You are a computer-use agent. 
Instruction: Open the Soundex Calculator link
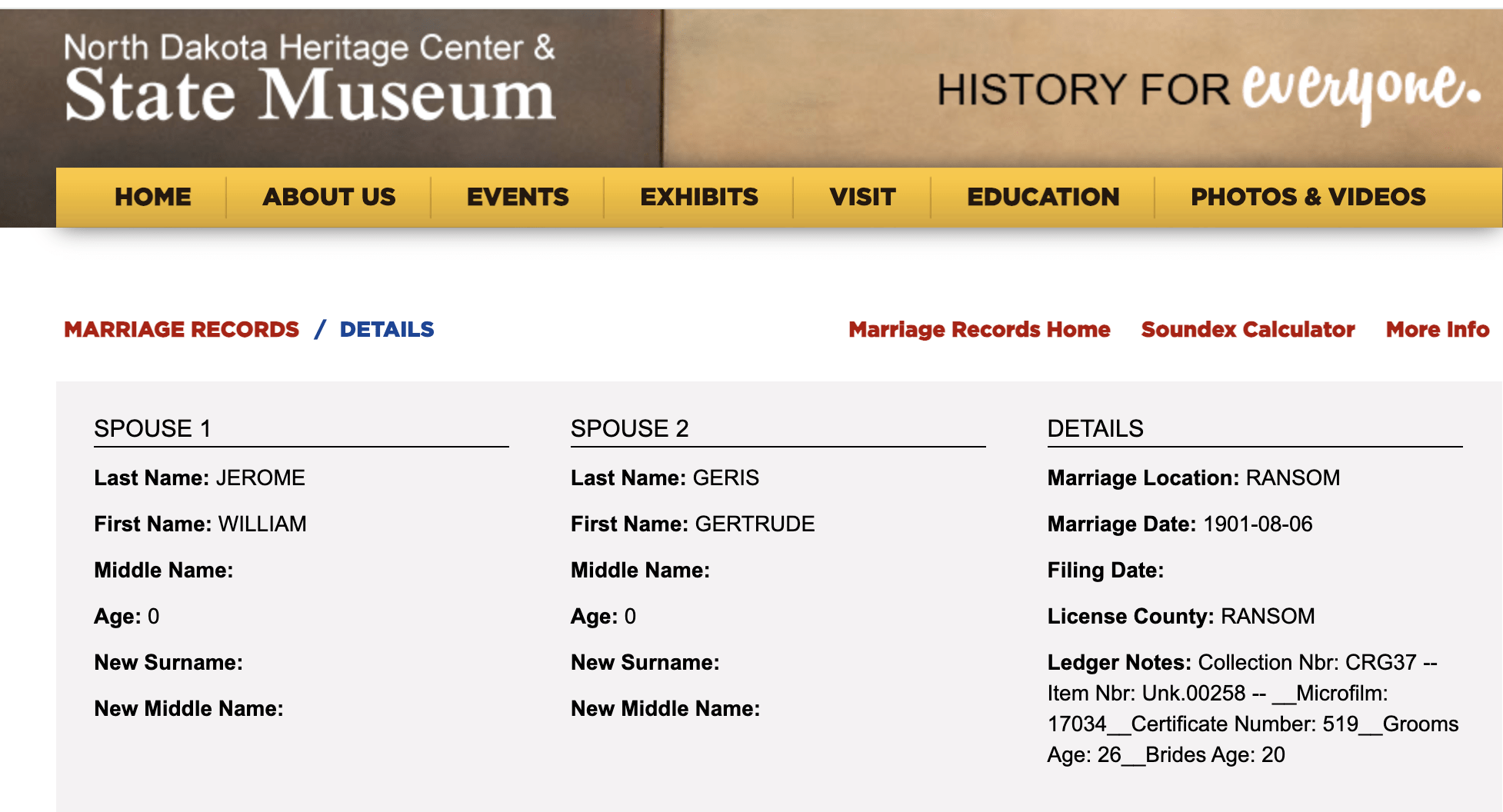[1248, 329]
